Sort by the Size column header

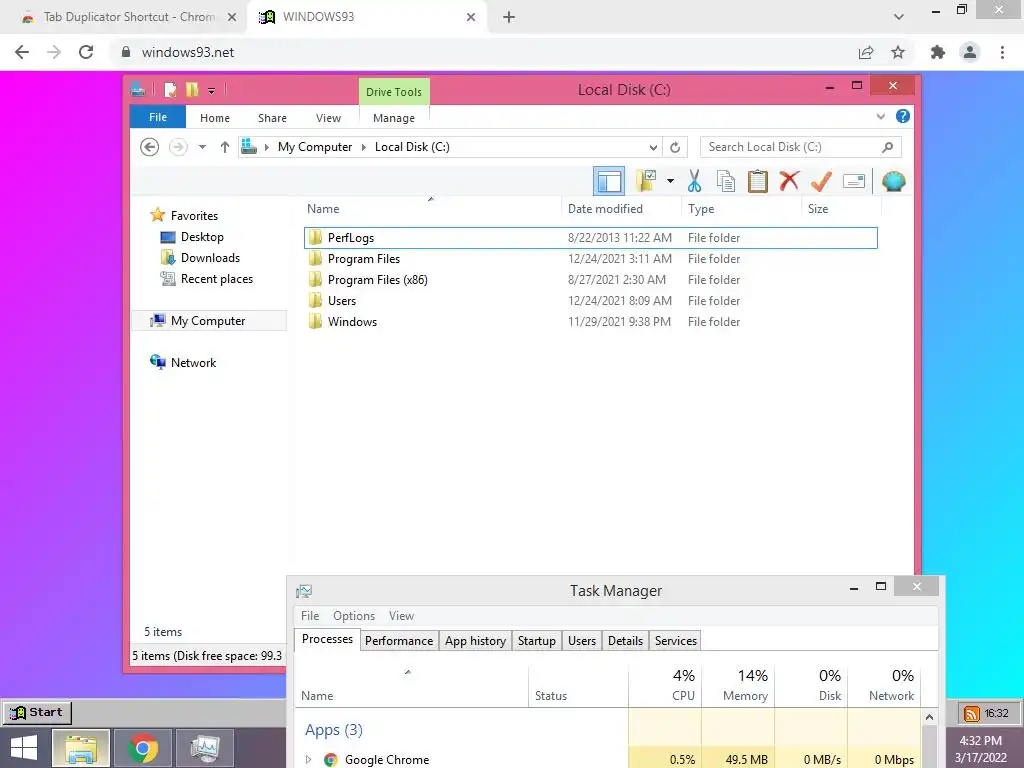[841, 209]
